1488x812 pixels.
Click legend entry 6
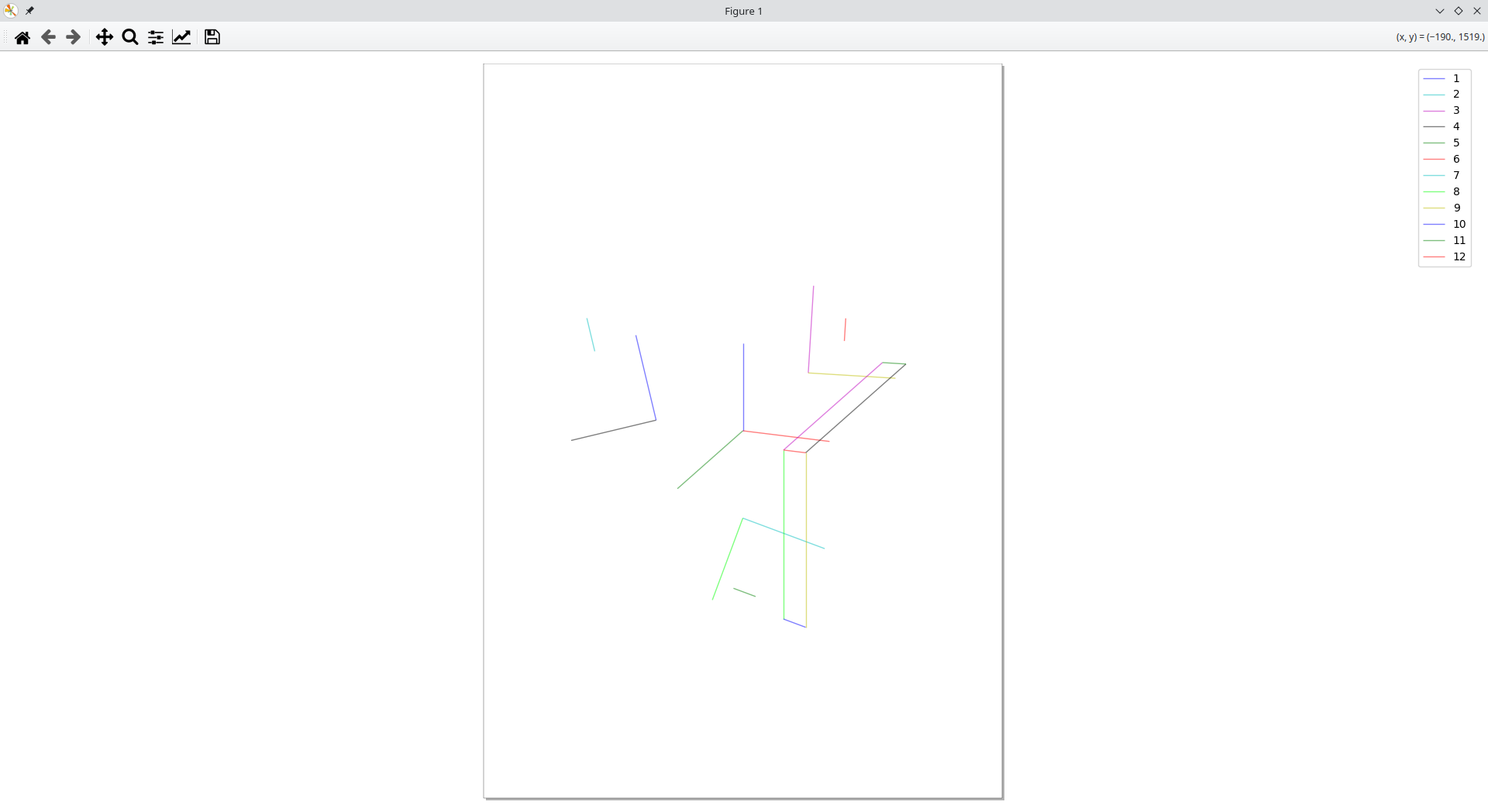click(1442, 159)
